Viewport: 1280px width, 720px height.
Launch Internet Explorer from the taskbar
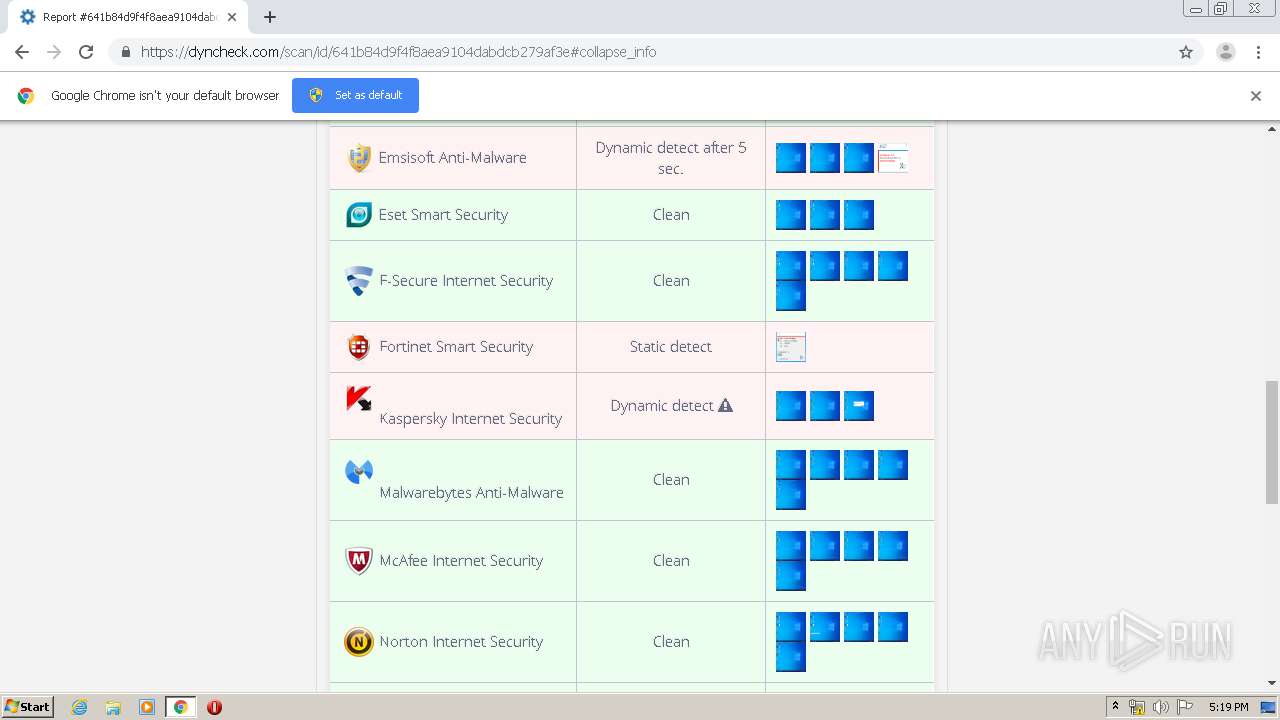pyautogui.click(x=80, y=707)
